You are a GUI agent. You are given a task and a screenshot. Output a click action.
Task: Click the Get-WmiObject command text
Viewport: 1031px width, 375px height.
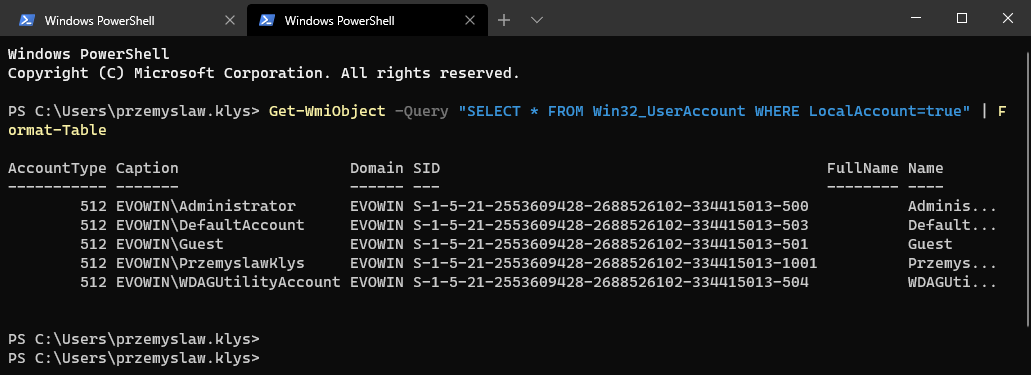[327, 112]
